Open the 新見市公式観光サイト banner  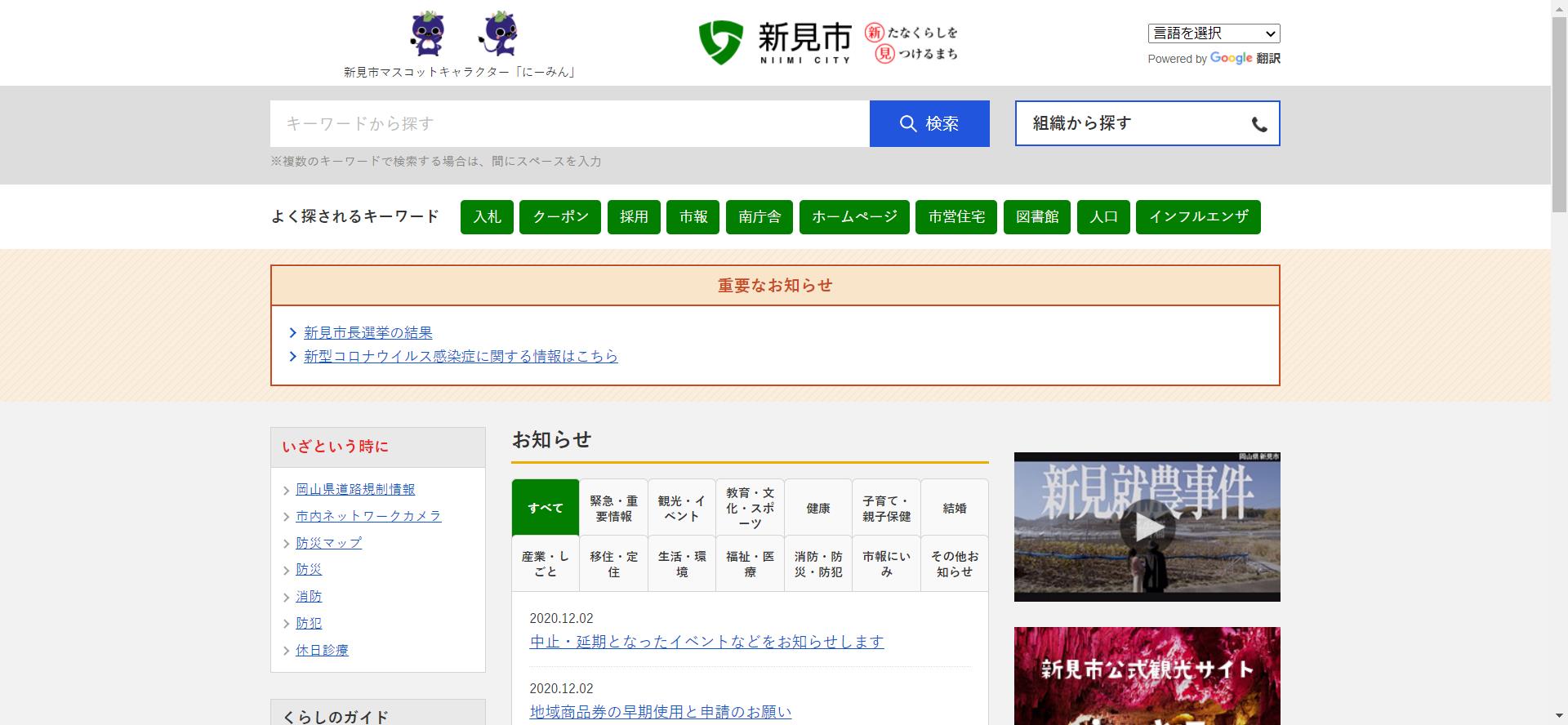(x=1147, y=676)
